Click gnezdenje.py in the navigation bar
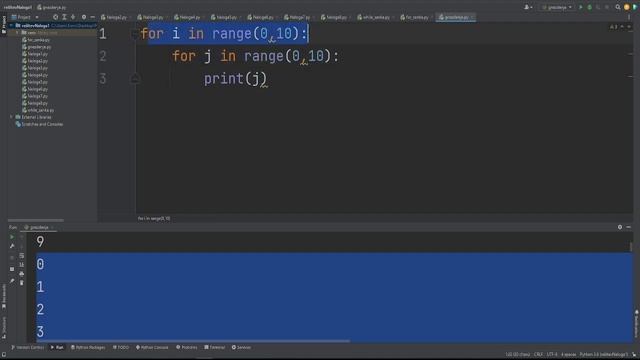The width and height of the screenshot is (640, 360). (51, 7)
